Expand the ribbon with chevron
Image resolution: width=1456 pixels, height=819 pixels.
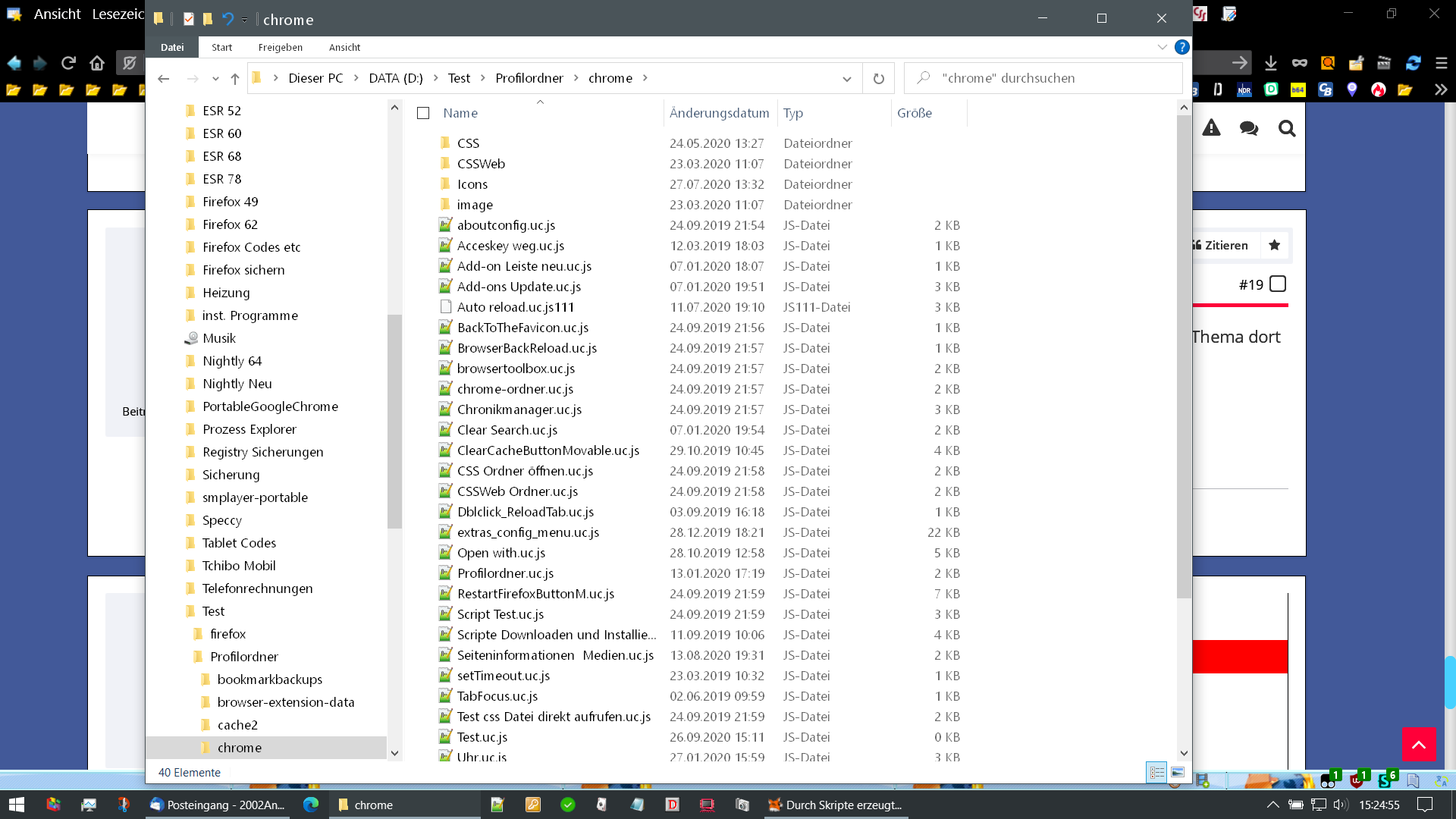[x=1162, y=47]
